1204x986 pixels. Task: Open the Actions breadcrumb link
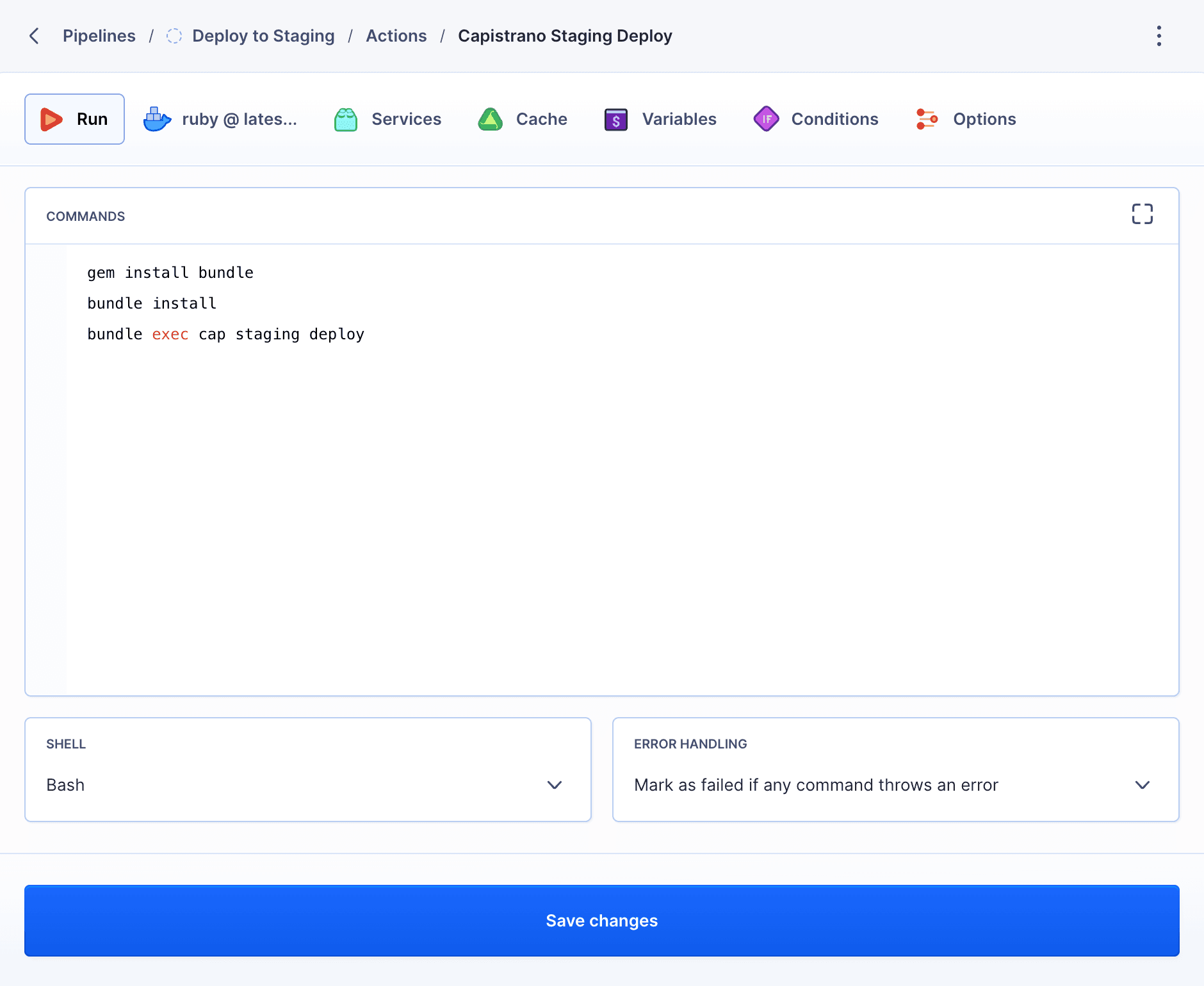[x=396, y=36]
